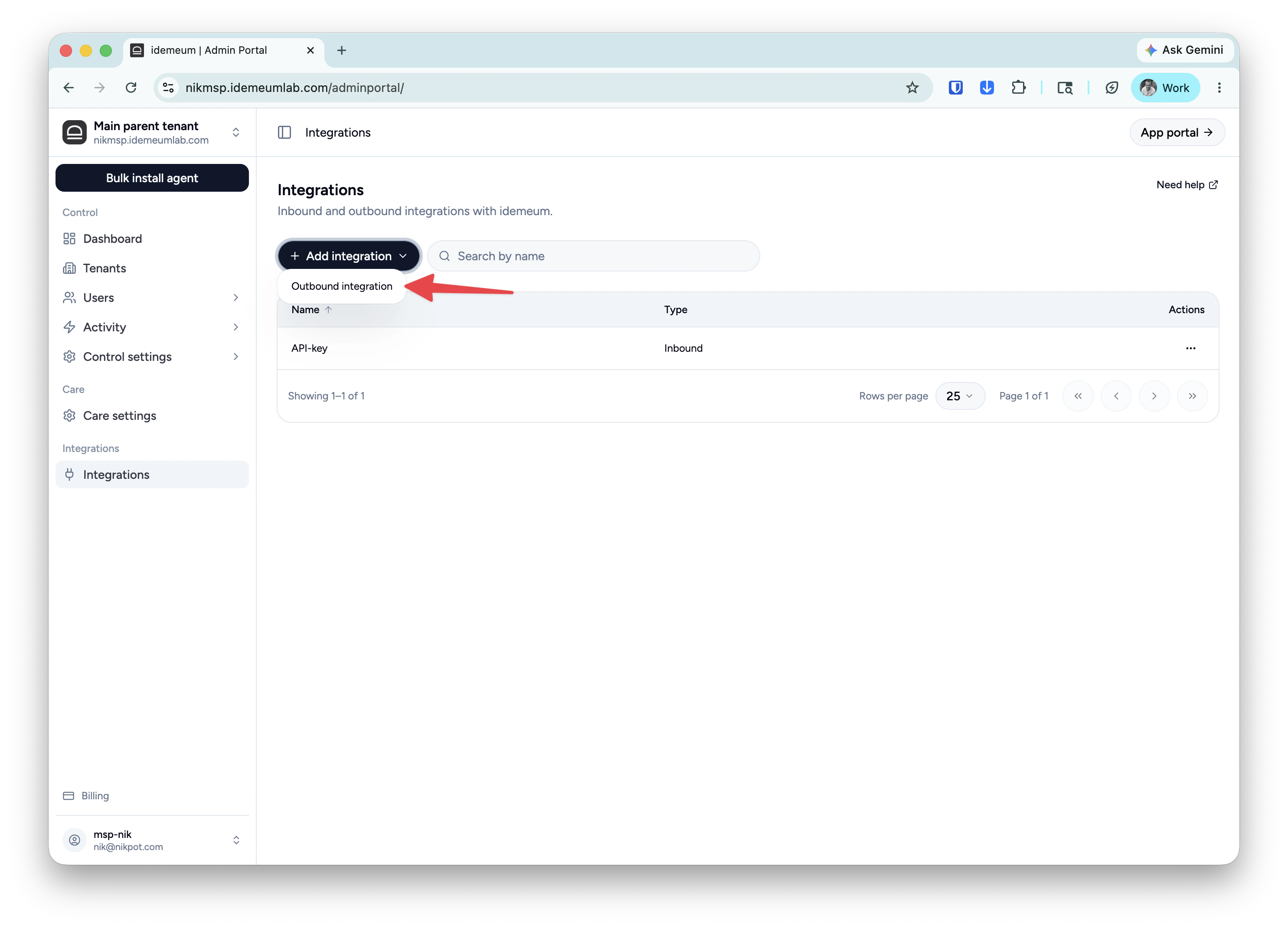1288x929 pixels.
Task: Select Outbound integration menu option
Action: (341, 286)
